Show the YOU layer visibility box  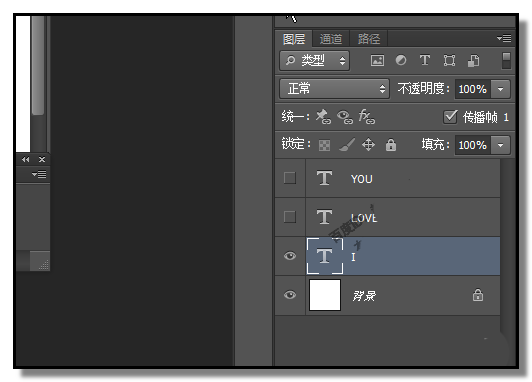tap(290, 178)
